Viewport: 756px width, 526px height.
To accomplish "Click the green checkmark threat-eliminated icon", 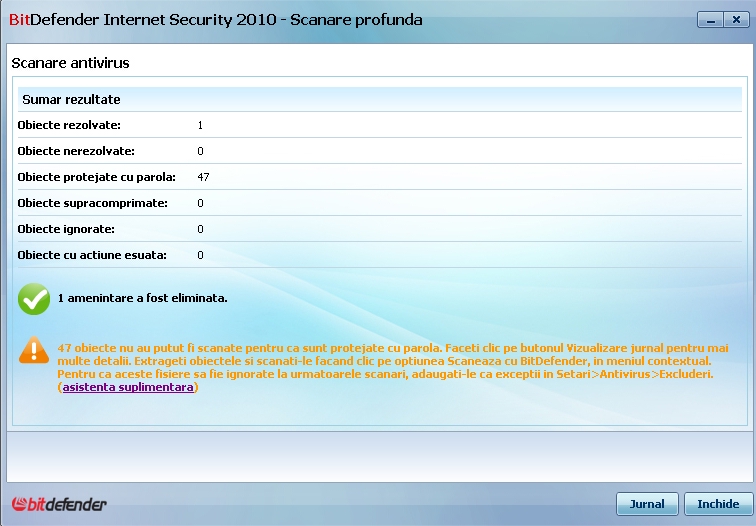I will [34, 299].
